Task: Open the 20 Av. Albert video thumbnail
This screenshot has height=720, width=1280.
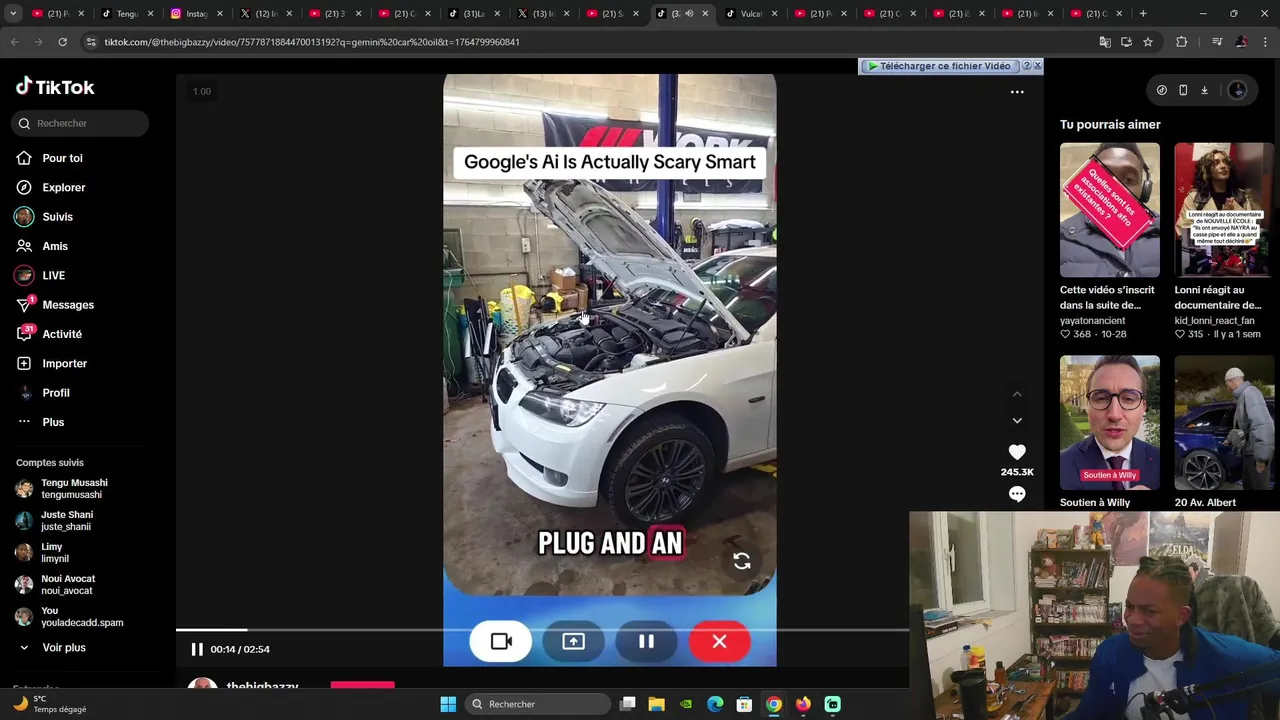Action: [1224, 422]
